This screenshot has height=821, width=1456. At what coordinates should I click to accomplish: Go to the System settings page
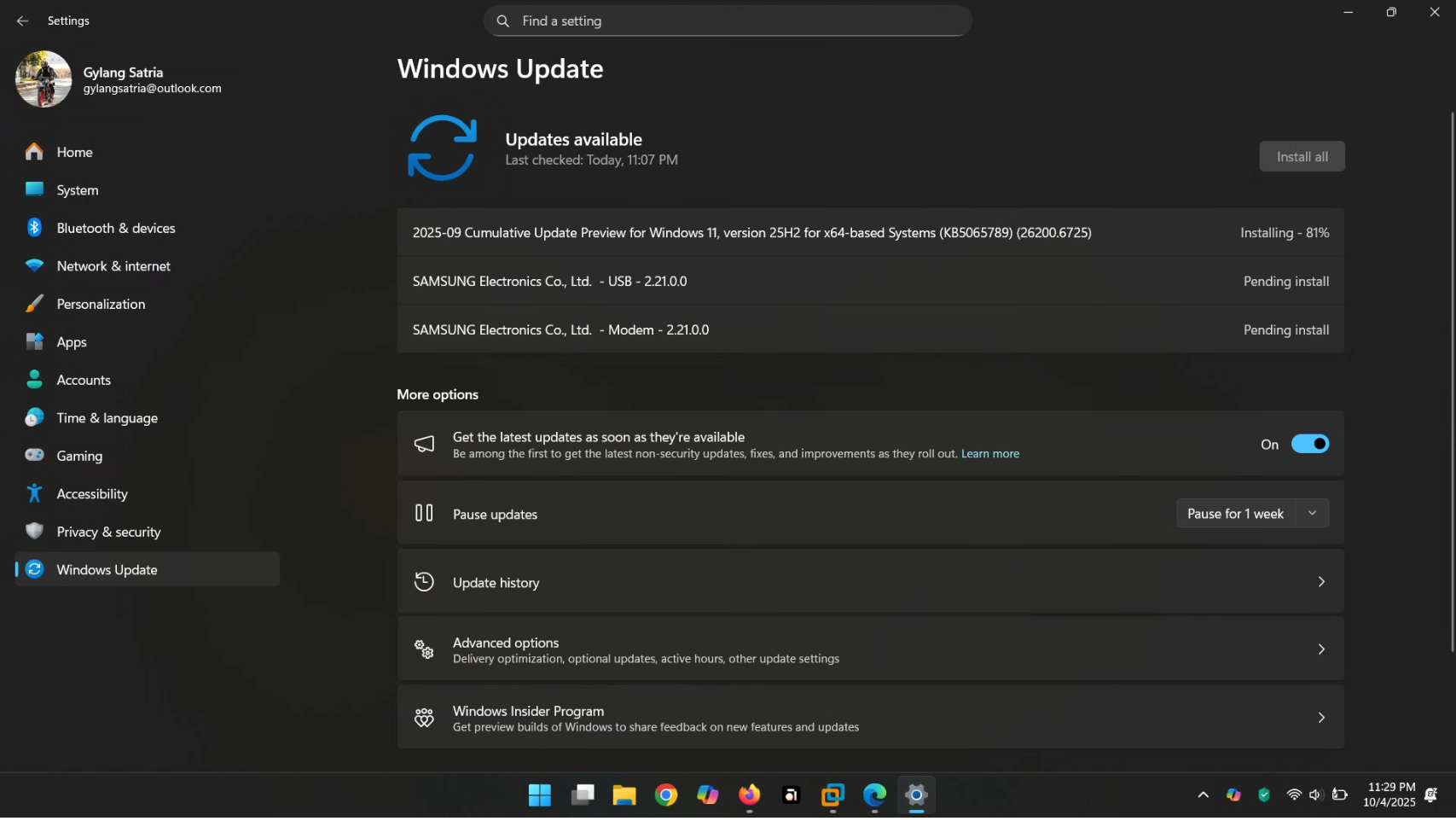78,190
